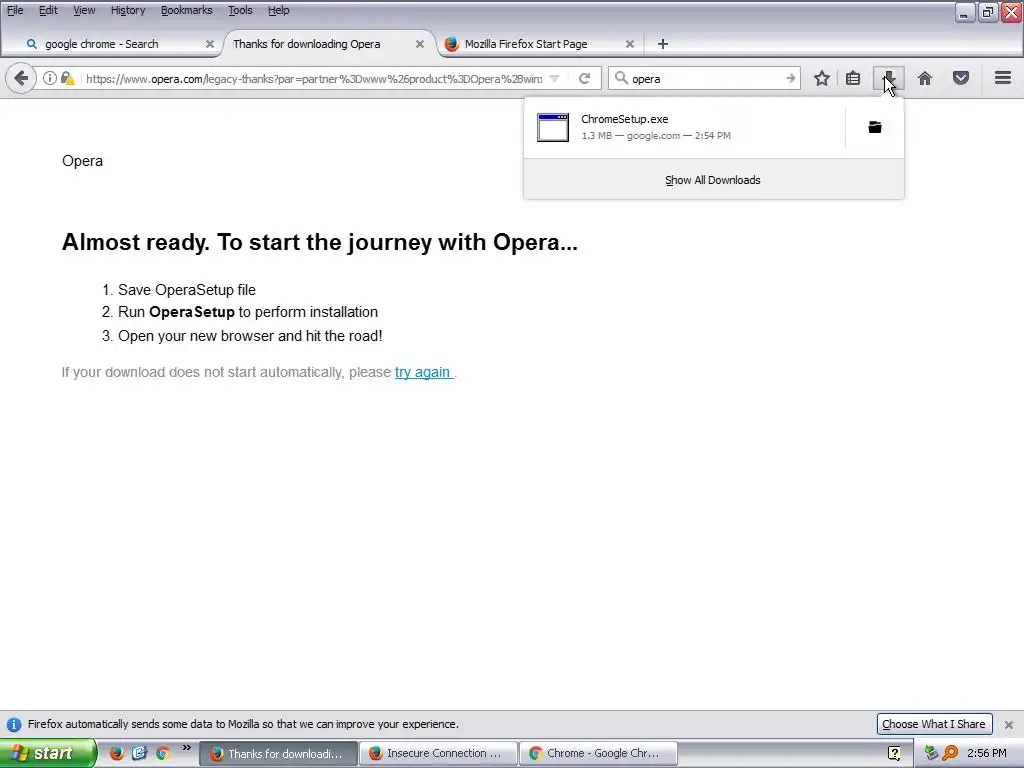This screenshot has height=768, width=1024.
Task: Open the Windows start menu
Action: pos(47,753)
